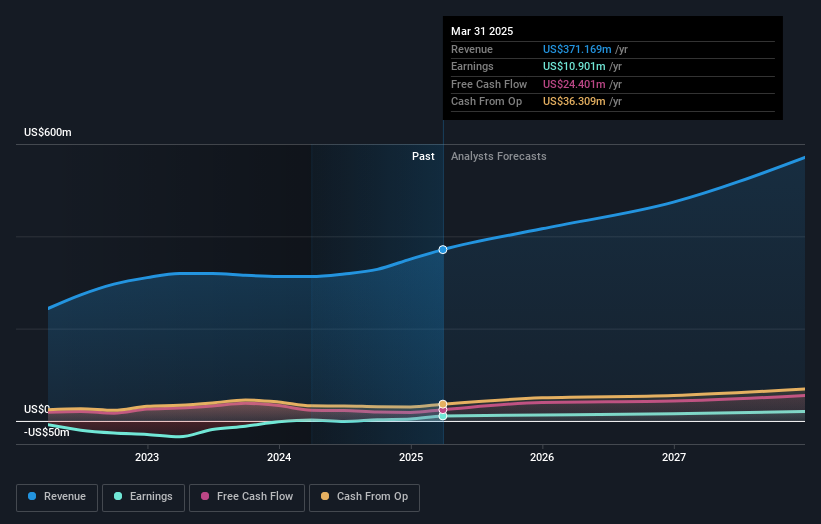Screen dimensions: 821x524
Task: Click the 'Analysts Forecasts' label
Action: click(498, 157)
